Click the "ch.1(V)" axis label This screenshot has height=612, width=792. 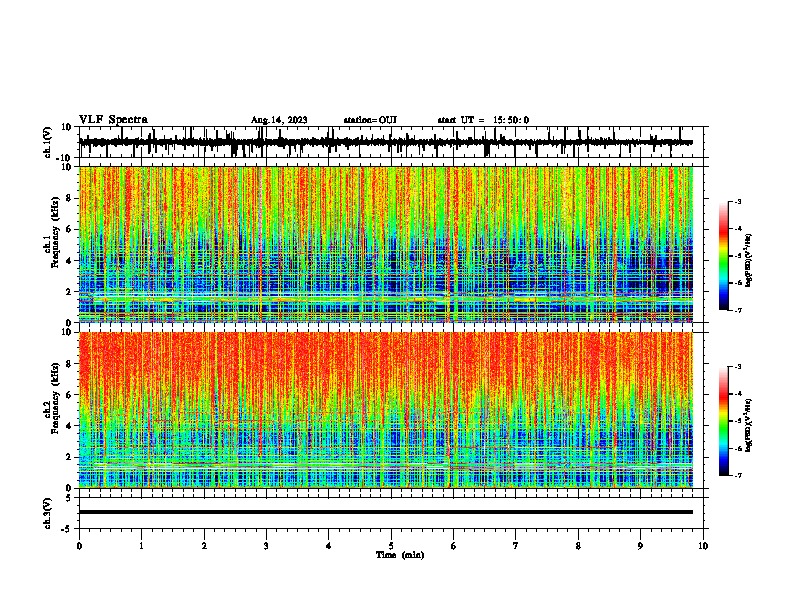click(x=47, y=142)
